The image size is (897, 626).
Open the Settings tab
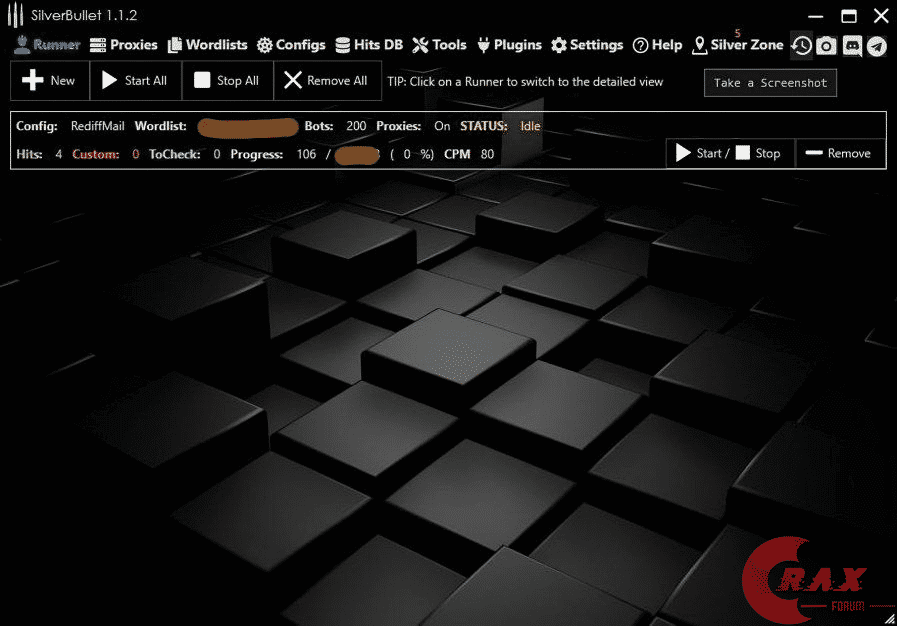point(587,45)
